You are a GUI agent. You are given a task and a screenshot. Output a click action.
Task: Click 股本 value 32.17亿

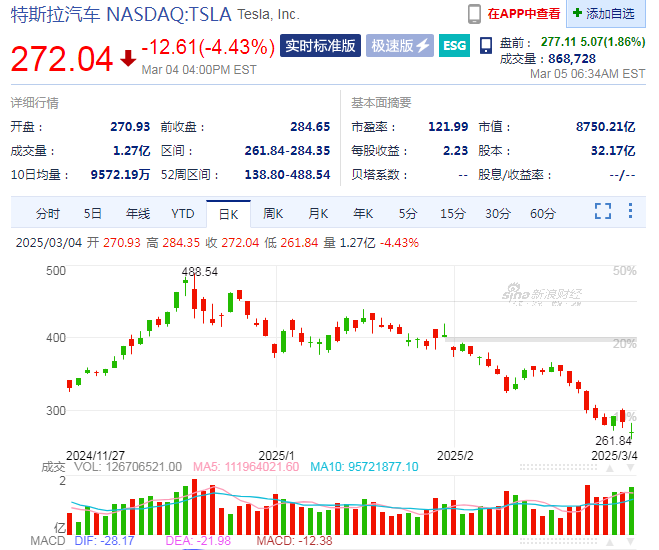pos(613,150)
